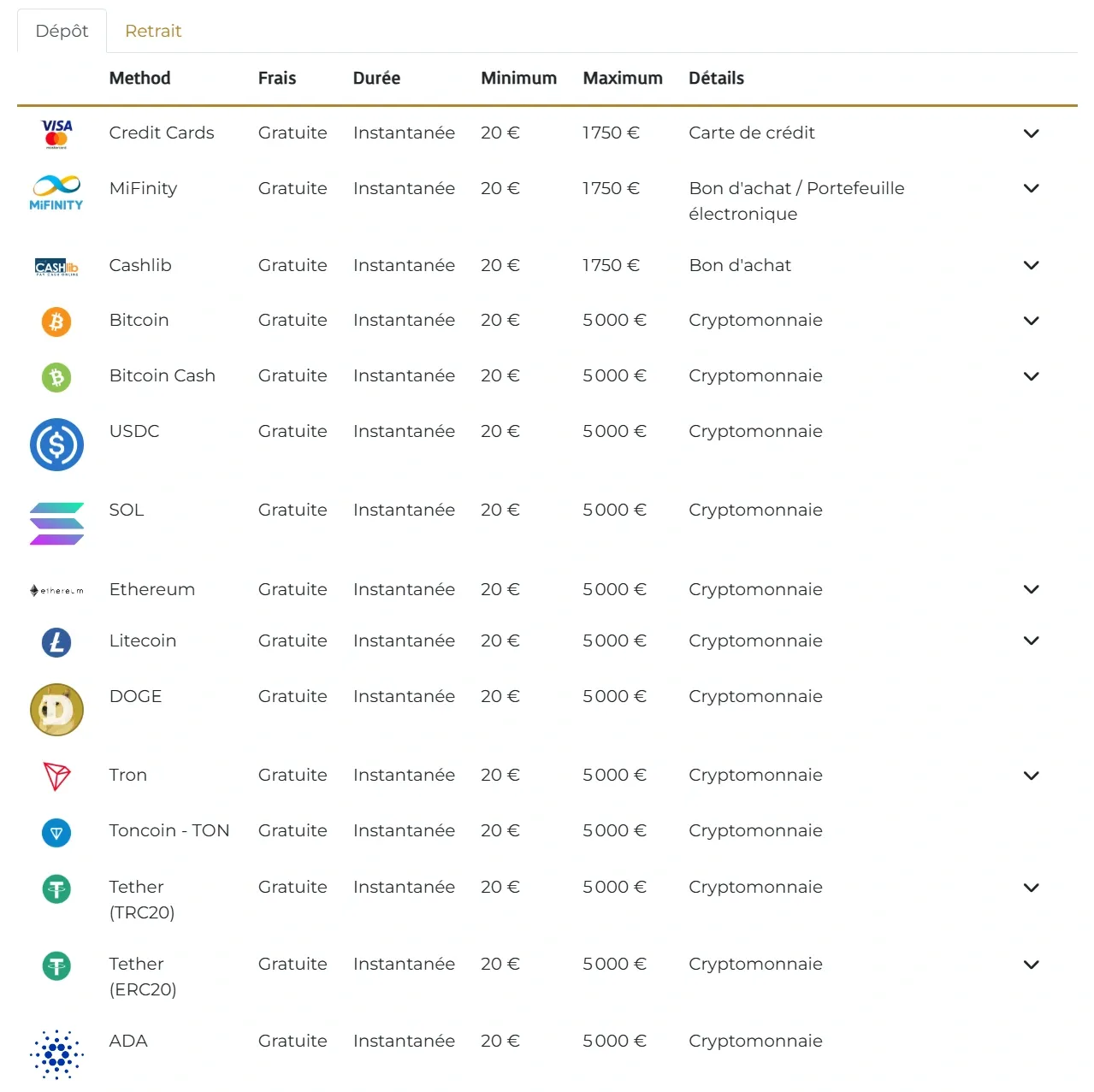1094x1092 pixels.
Task: Expand the Ethereum row details chevron
Action: pyautogui.click(x=1031, y=589)
